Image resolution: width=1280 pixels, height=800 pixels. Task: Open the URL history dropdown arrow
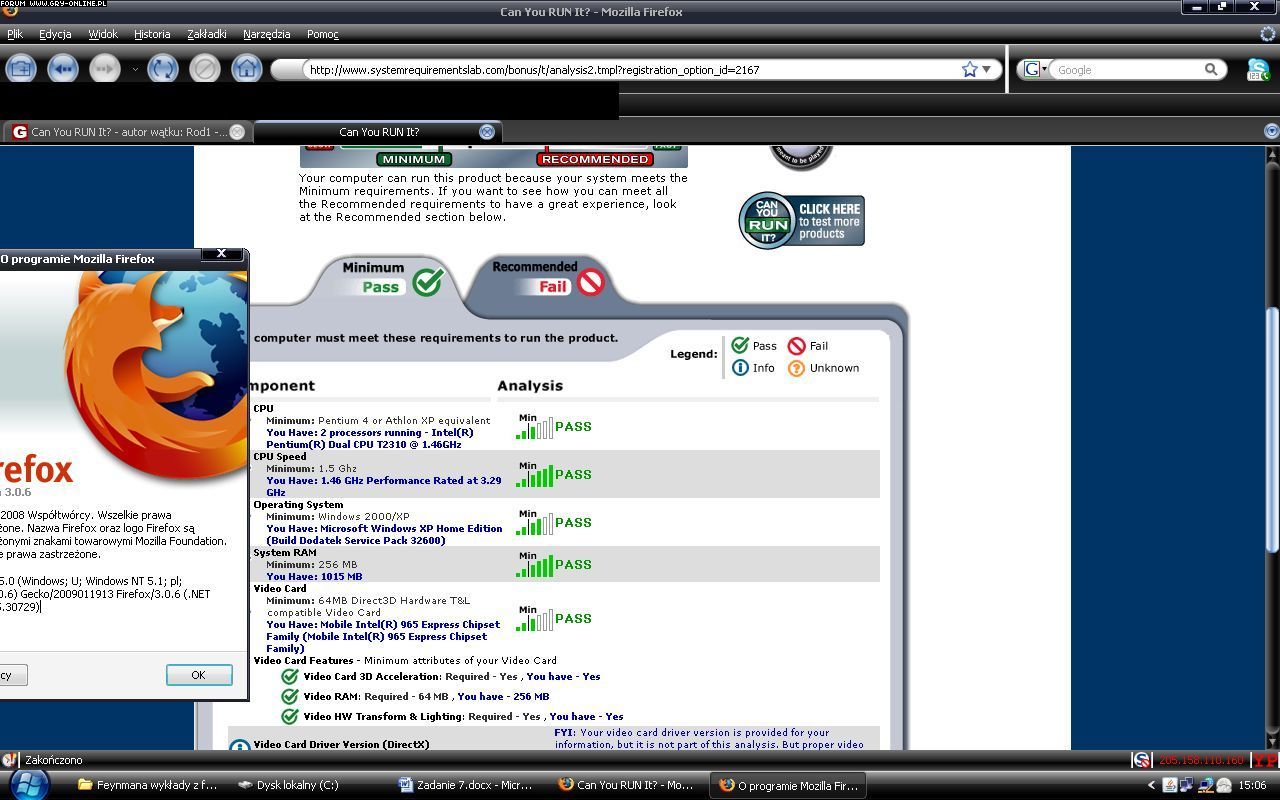pyautogui.click(x=986, y=69)
